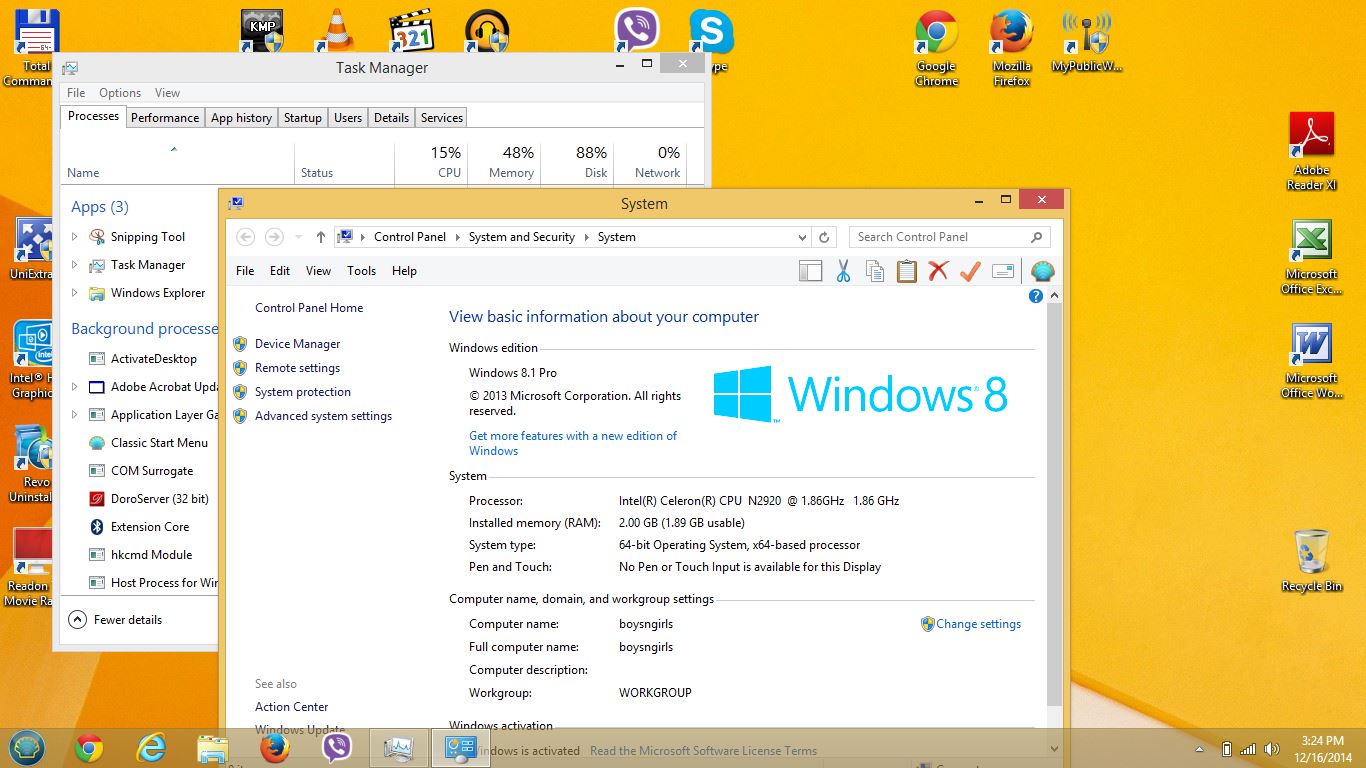This screenshot has width=1366, height=768.
Task: Select the Recycle Bin desktop icon
Action: tap(1311, 561)
